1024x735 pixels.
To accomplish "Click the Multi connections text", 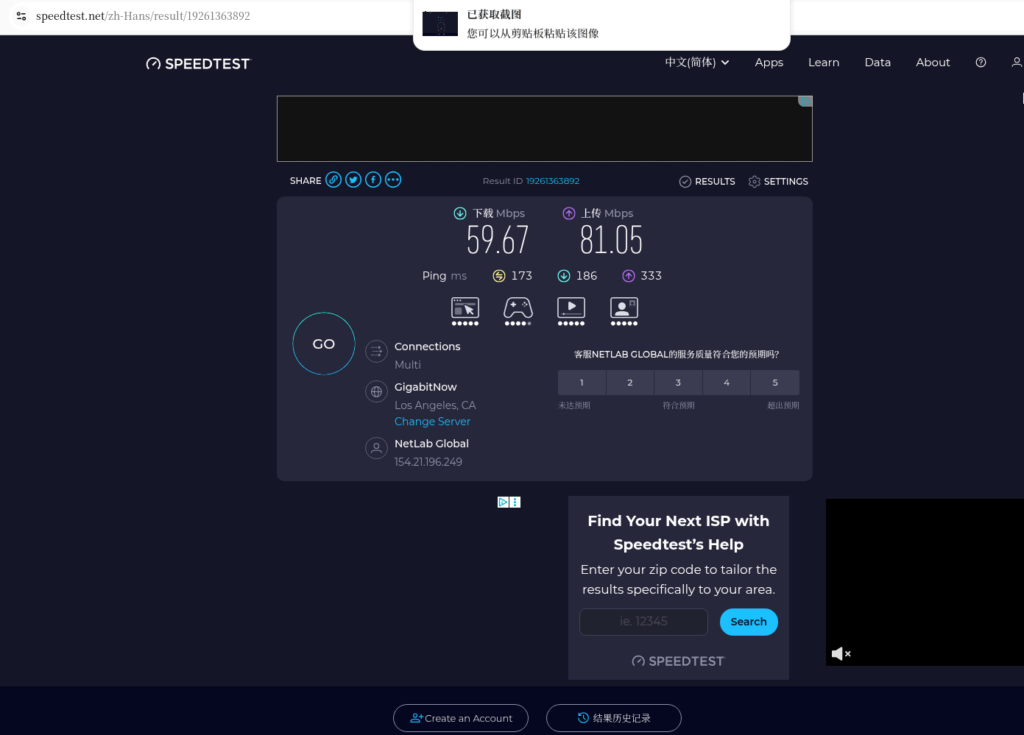I will tap(408, 365).
